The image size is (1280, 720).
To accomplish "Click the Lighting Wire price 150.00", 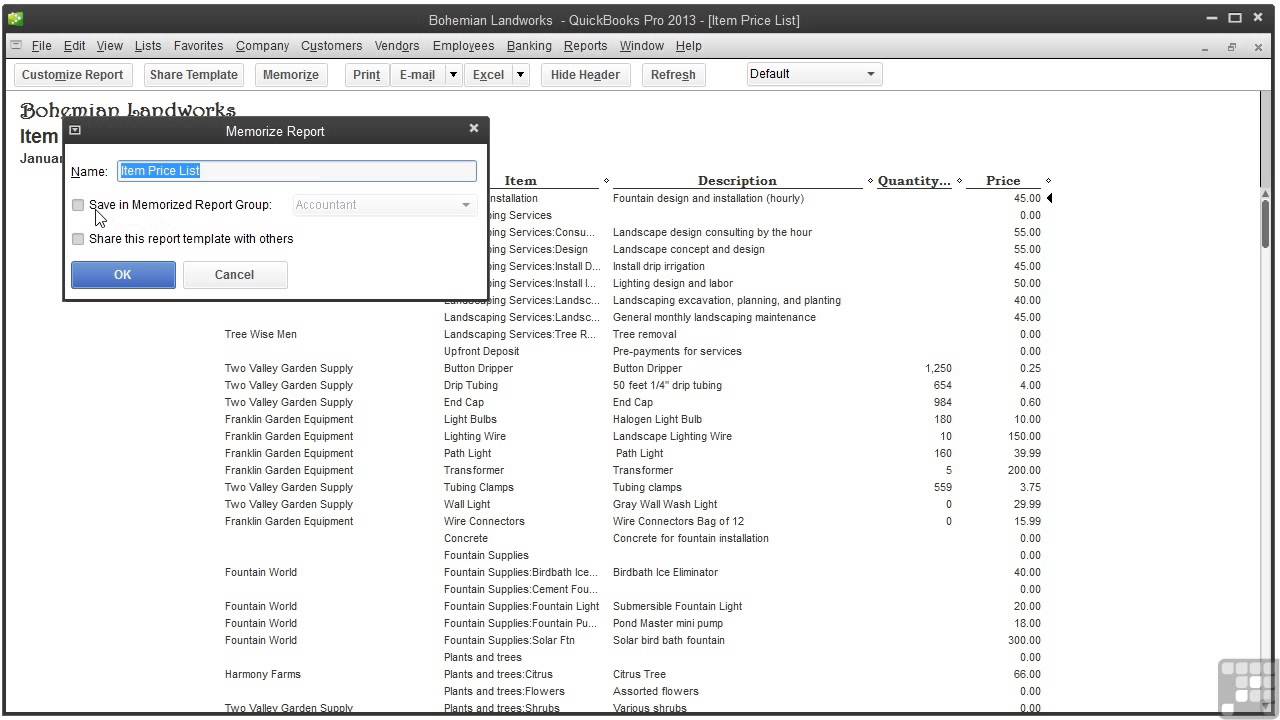I will tap(1024, 436).
